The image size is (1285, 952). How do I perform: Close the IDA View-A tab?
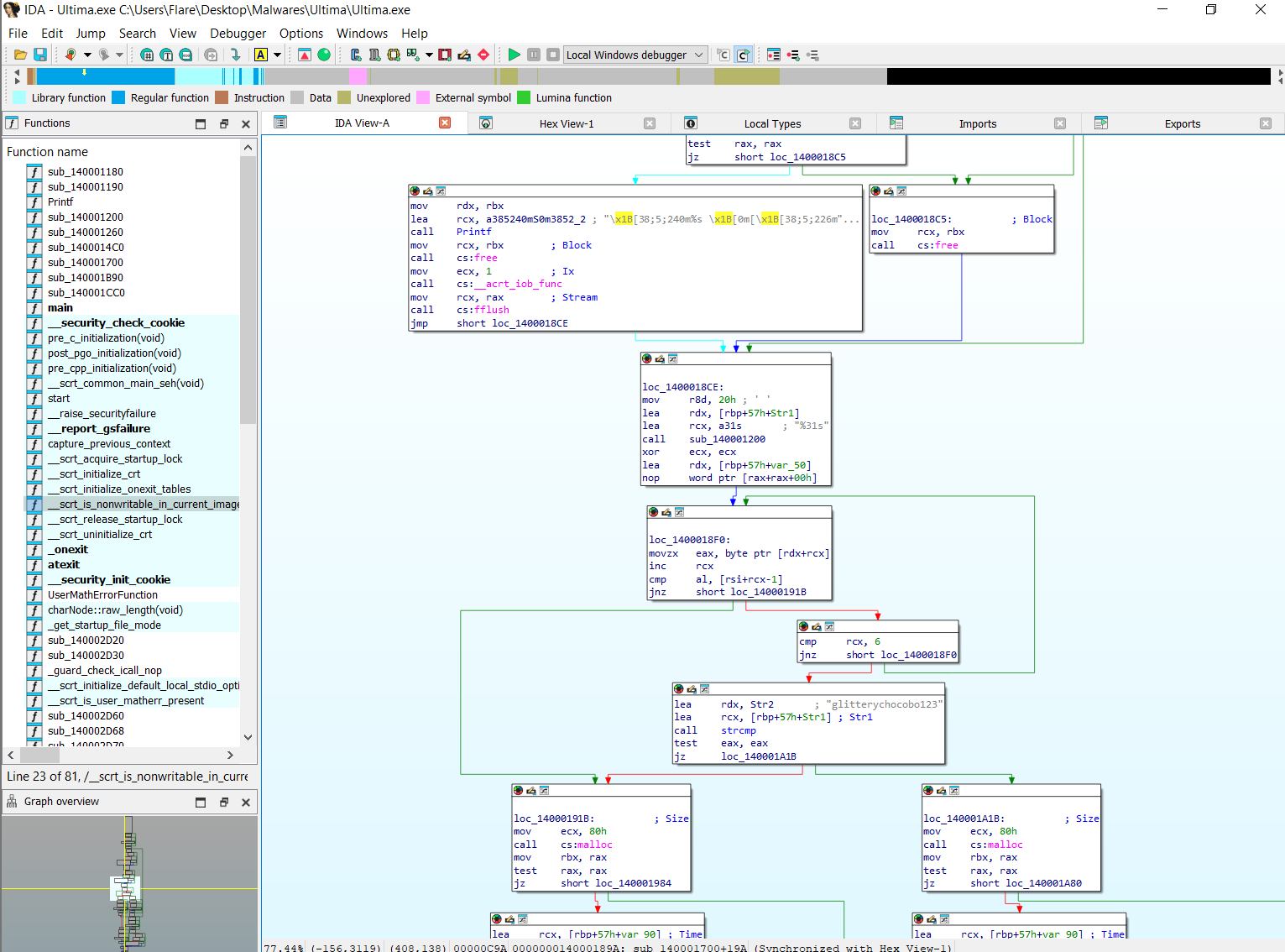(x=445, y=123)
